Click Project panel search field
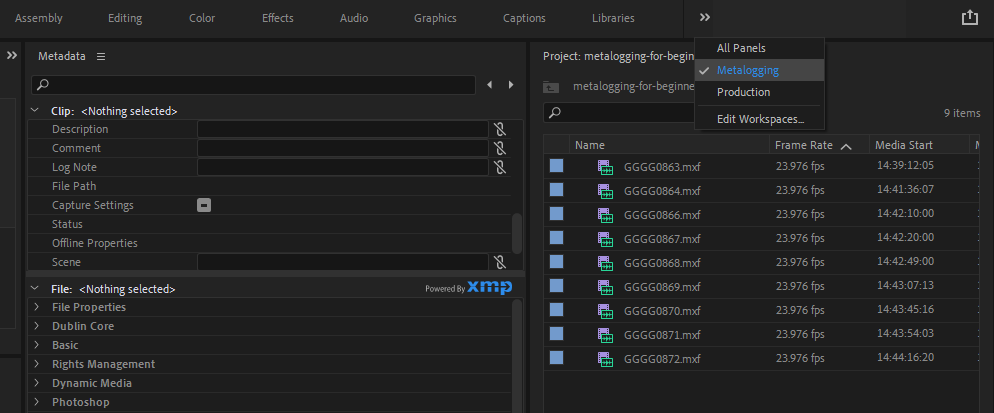This screenshot has width=994, height=413. [x=619, y=113]
